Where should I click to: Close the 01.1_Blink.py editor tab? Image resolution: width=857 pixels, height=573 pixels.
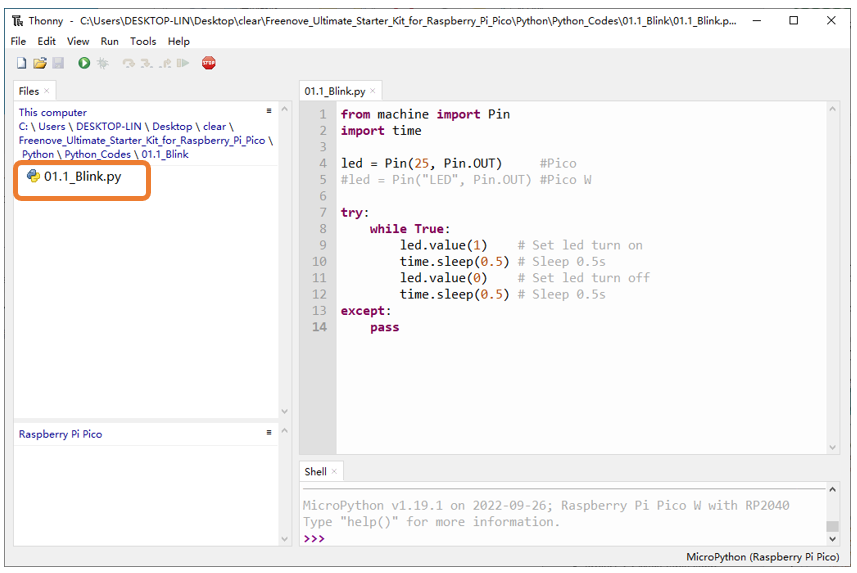[373, 91]
